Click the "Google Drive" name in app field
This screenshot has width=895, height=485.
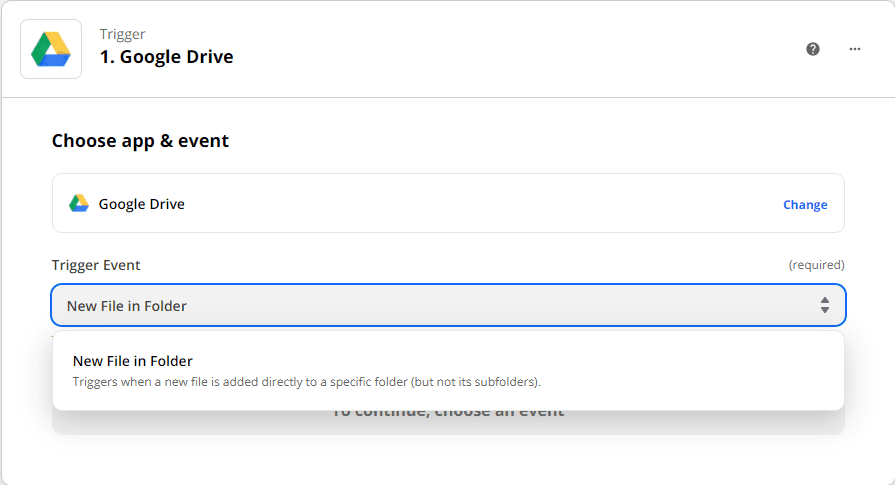141,204
